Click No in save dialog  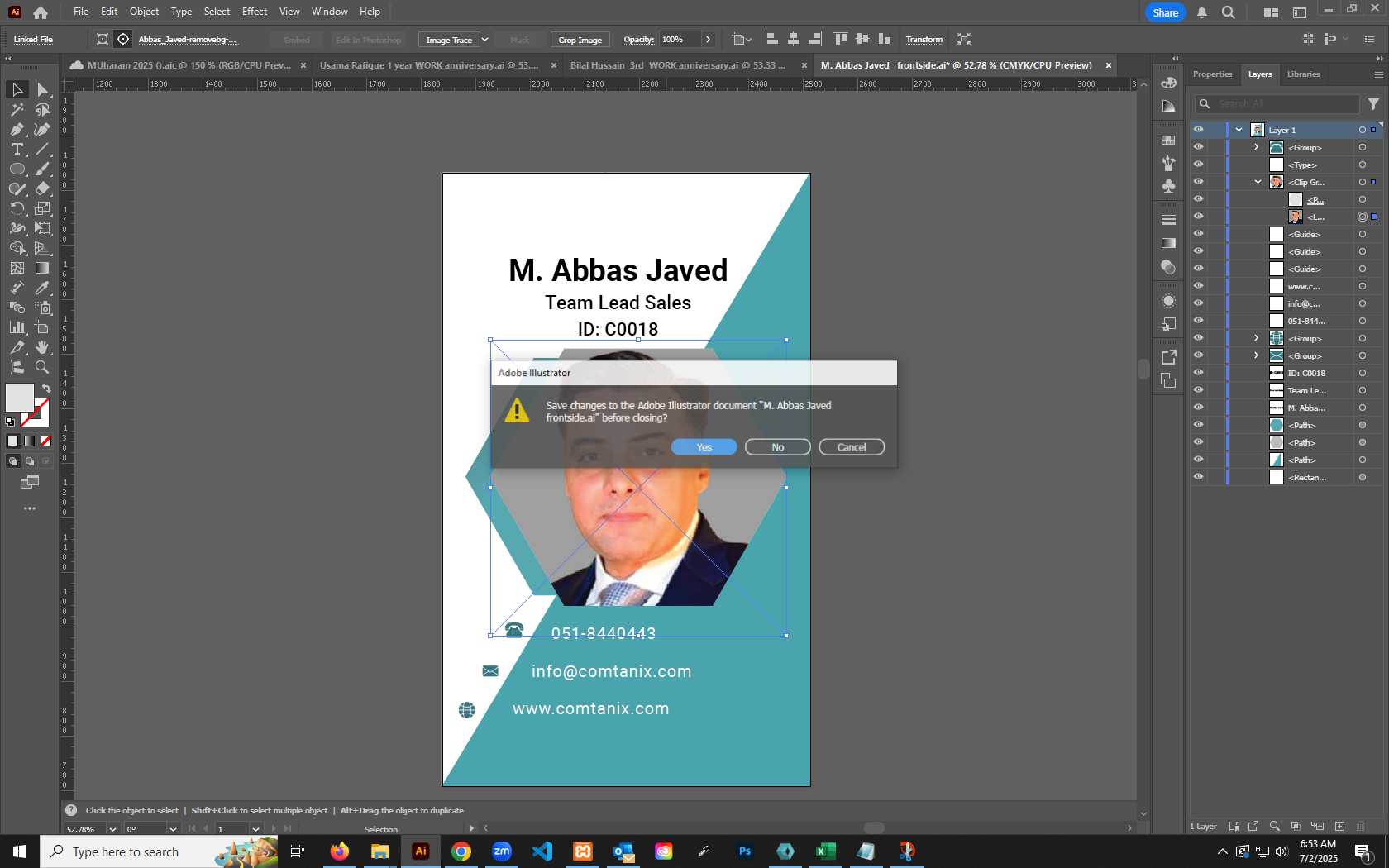click(777, 447)
